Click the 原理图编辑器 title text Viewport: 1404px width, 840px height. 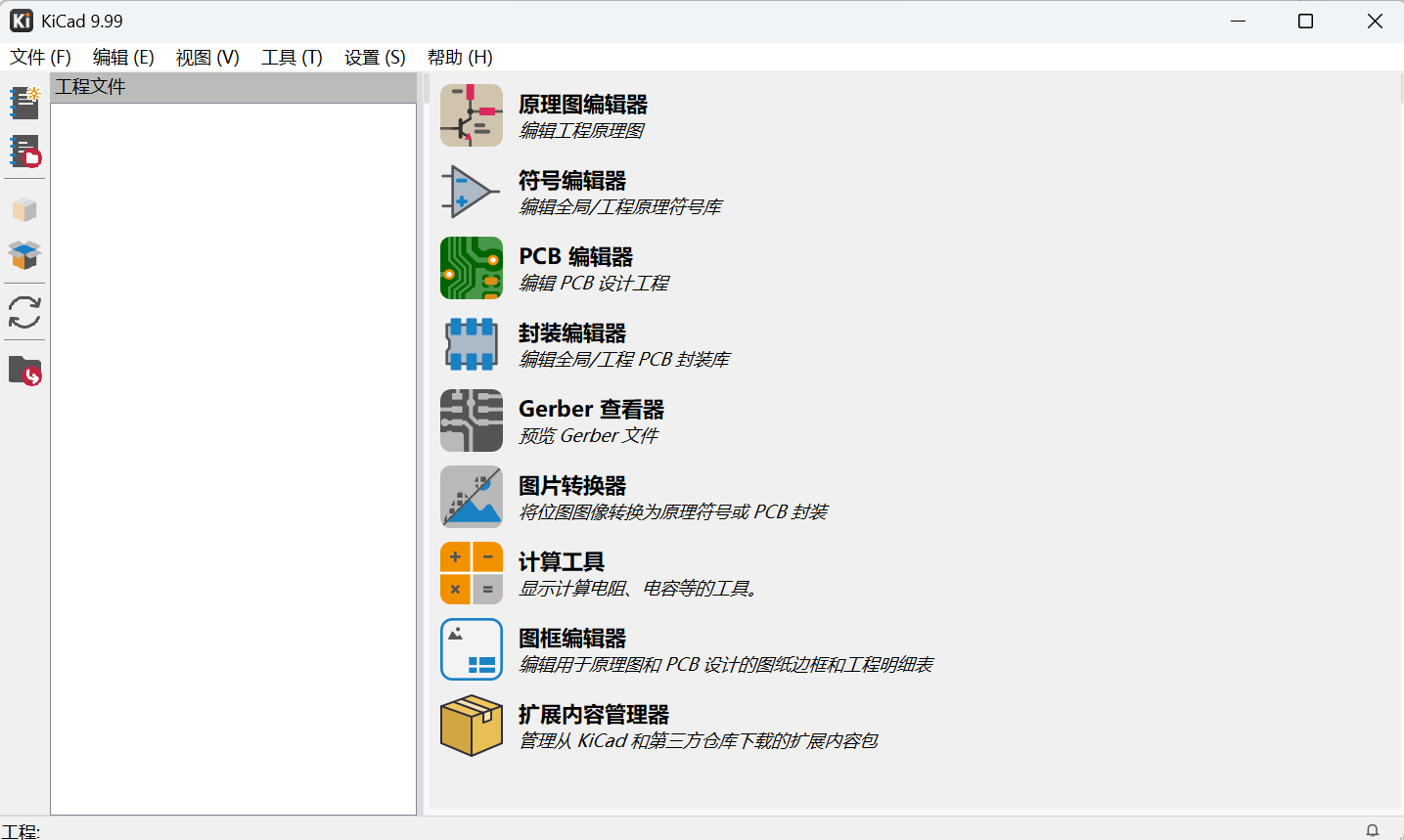pos(583,105)
